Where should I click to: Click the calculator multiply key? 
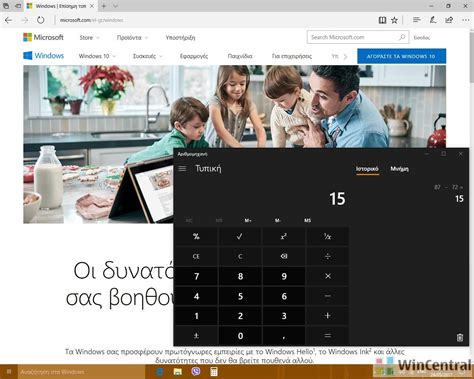pyautogui.click(x=327, y=276)
